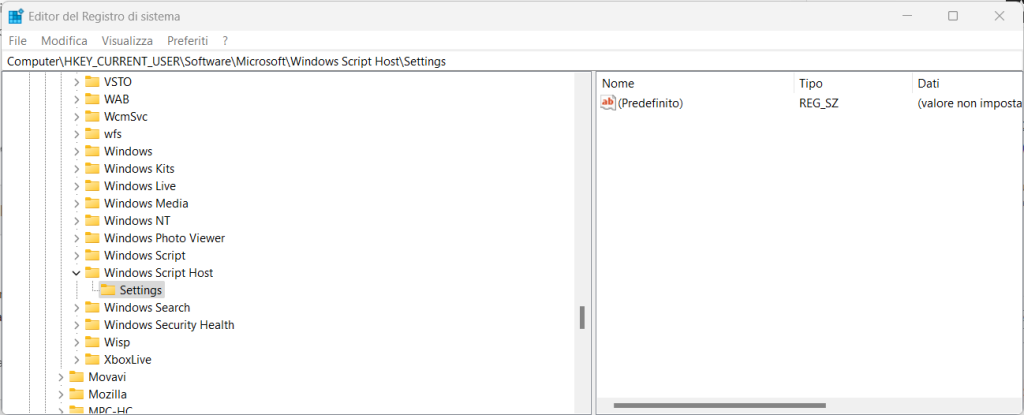This screenshot has height=415, width=1024.
Task: Click the XboxLive folder icon
Action: [92, 359]
